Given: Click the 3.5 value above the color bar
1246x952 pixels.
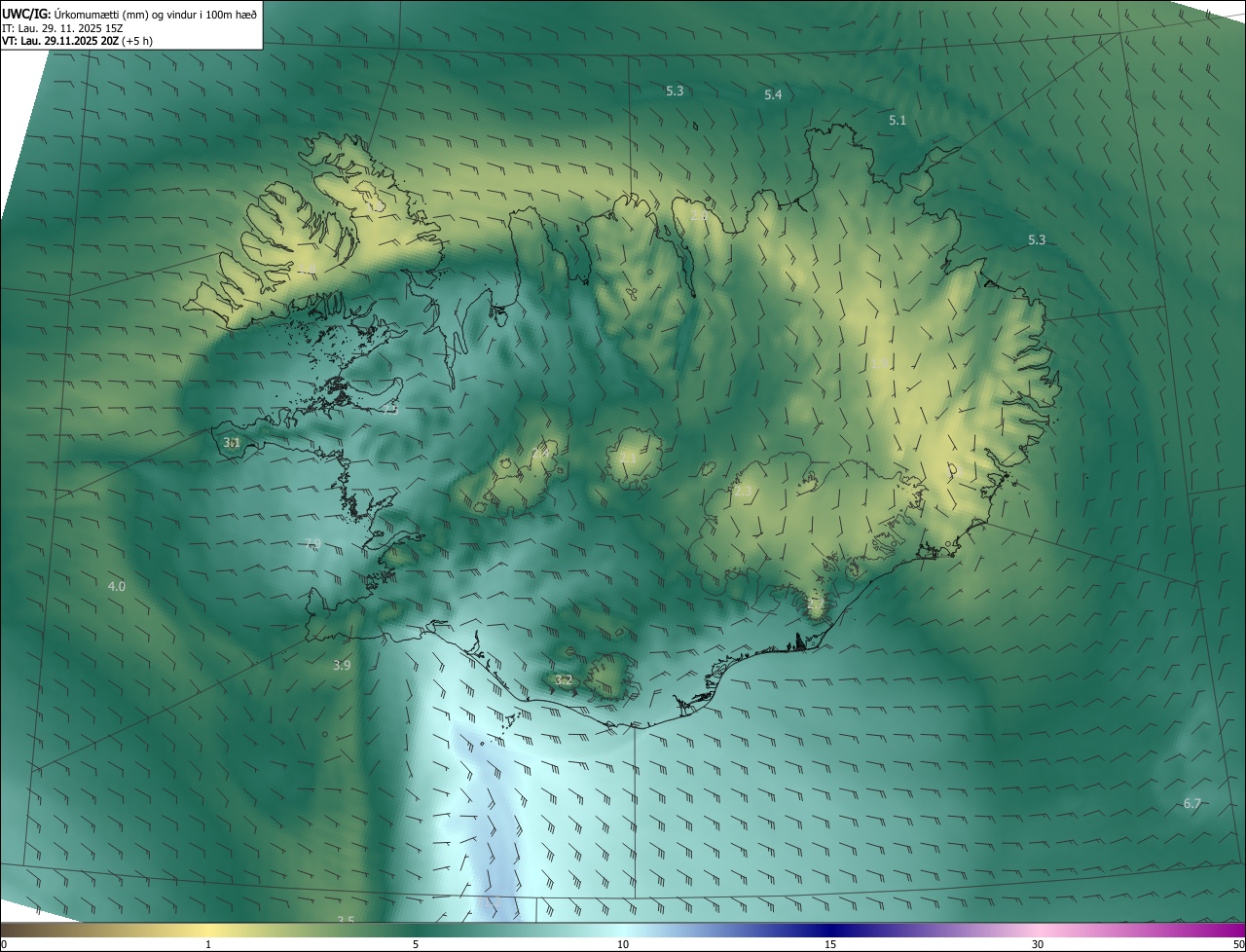Looking at the screenshot, I should [x=346, y=920].
